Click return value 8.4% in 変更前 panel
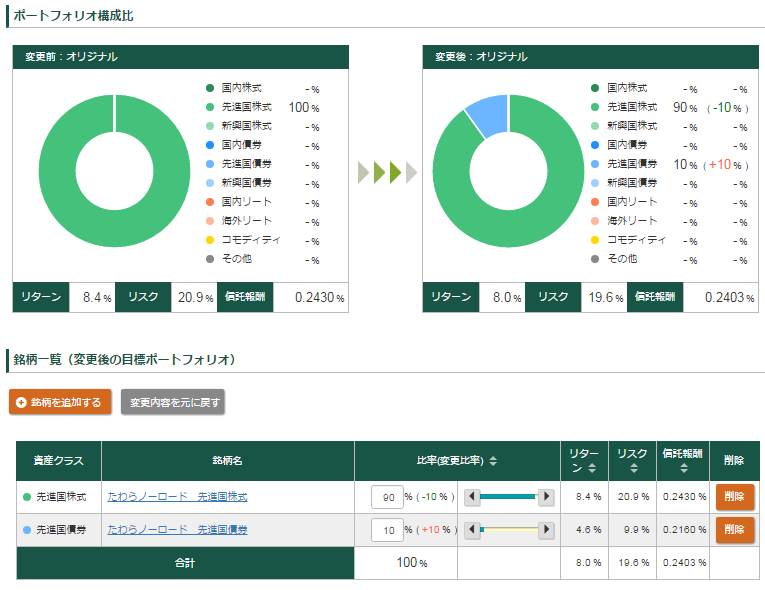 97,297
